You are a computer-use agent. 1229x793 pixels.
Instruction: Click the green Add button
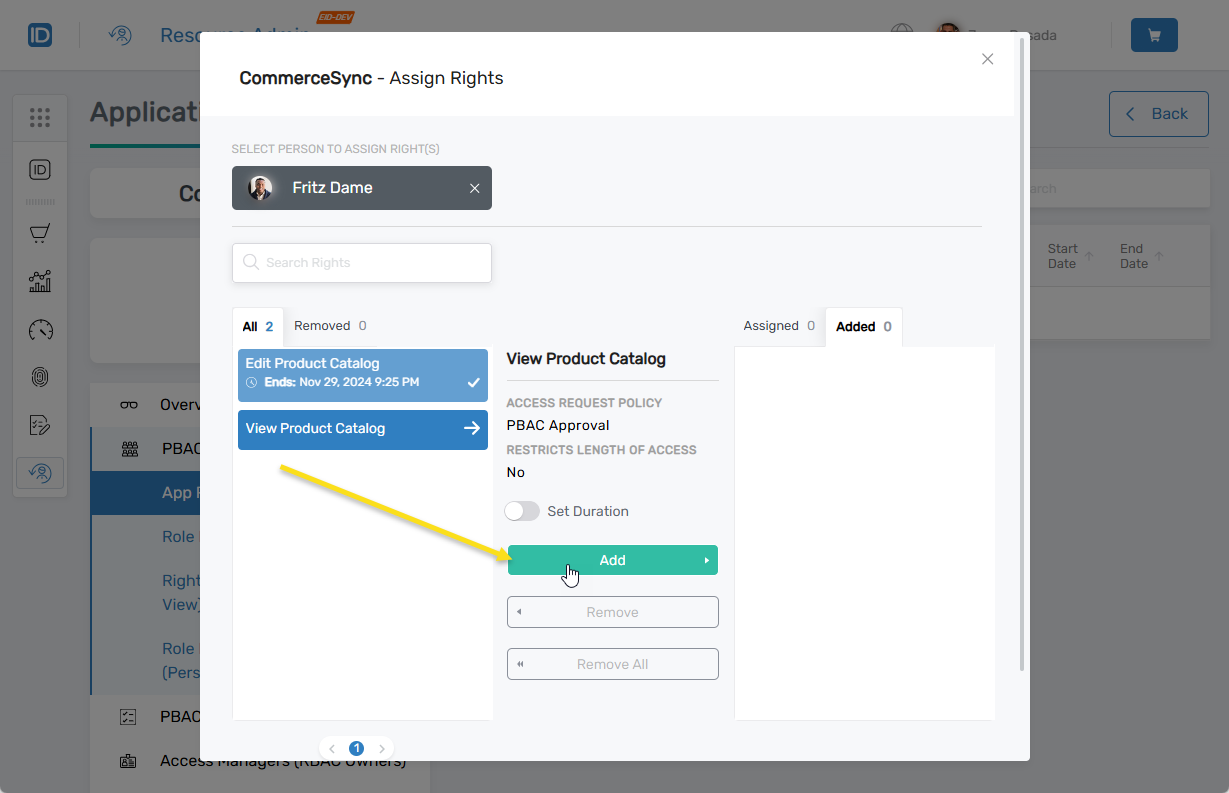coord(612,560)
